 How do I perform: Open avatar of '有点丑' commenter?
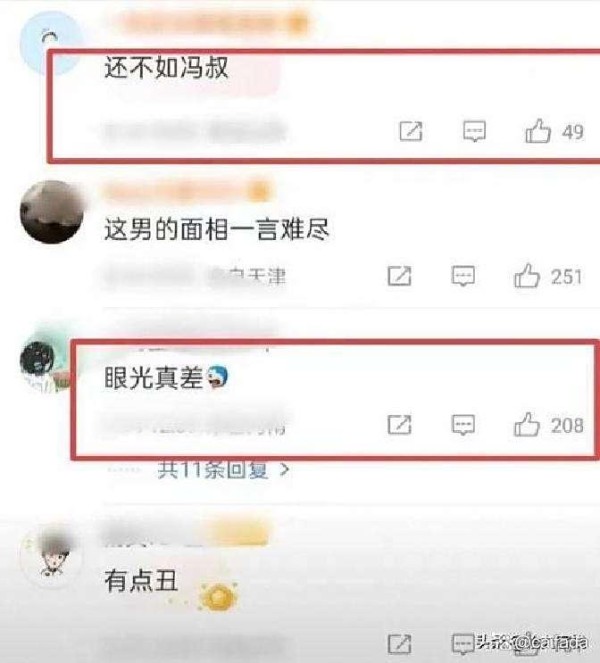(52, 556)
